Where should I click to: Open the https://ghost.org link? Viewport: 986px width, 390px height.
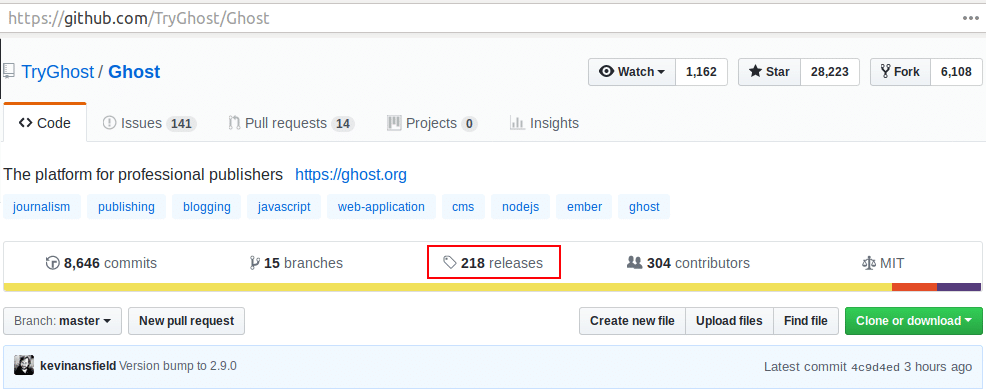point(351,174)
